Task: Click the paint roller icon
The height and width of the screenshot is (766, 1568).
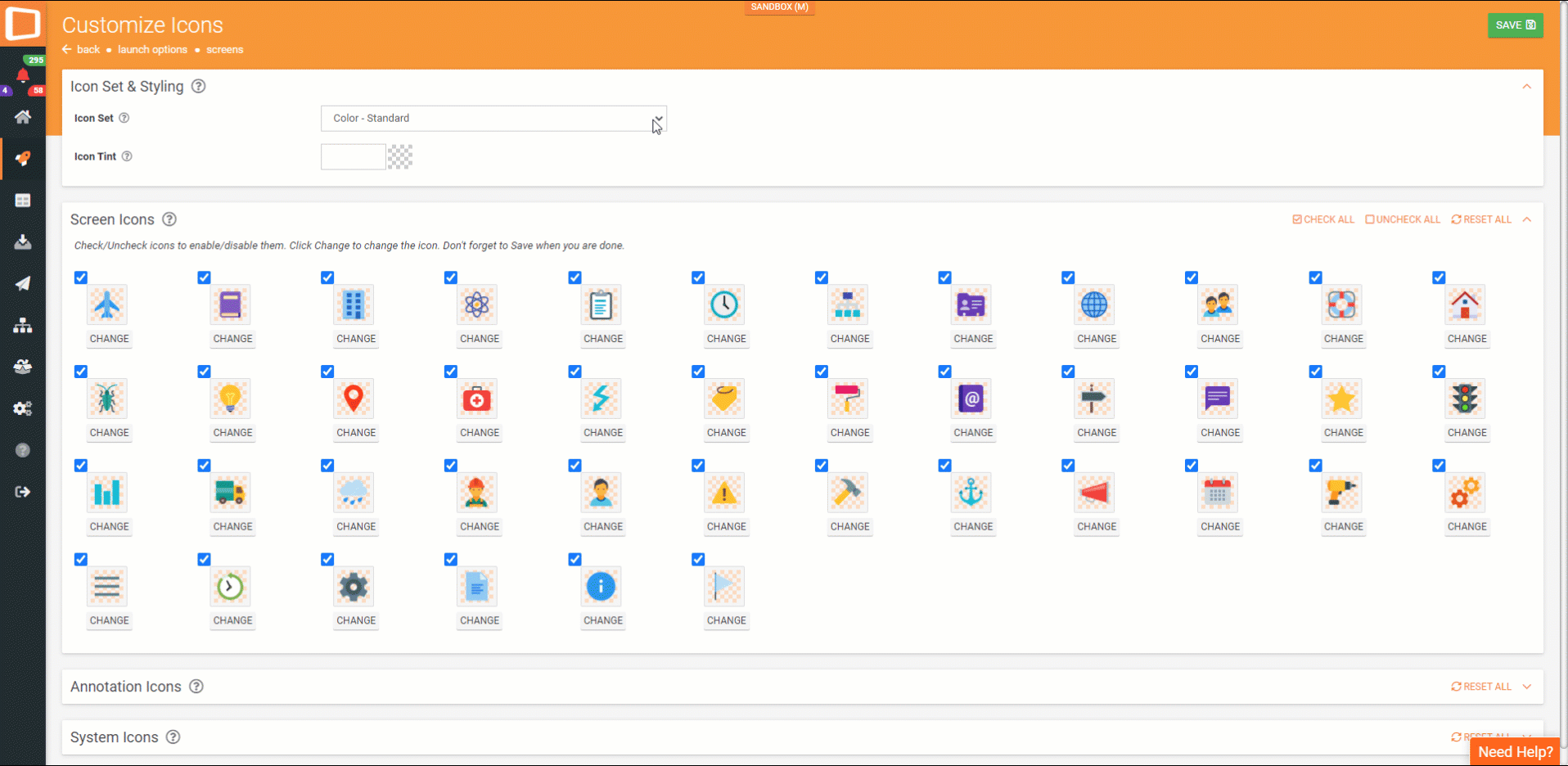Action: tap(848, 399)
